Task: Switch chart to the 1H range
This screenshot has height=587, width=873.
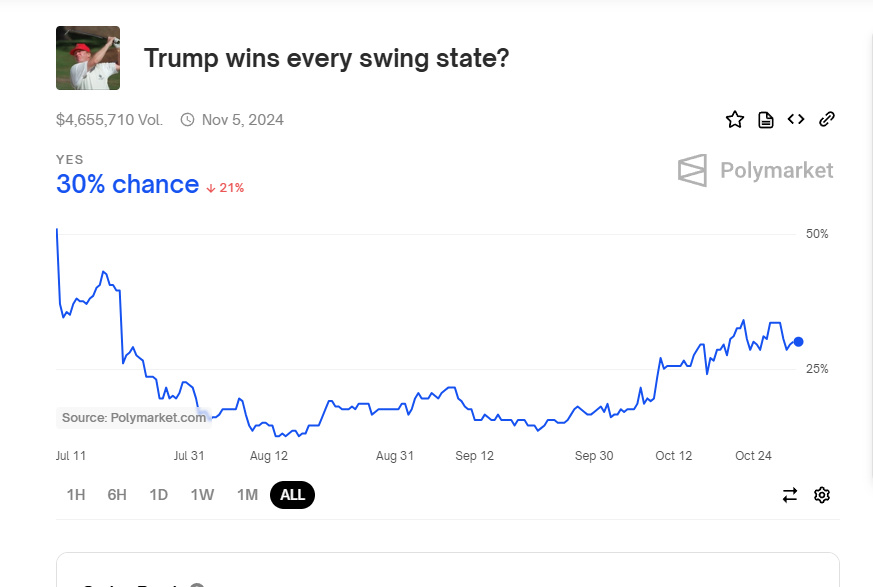Action: (x=76, y=495)
